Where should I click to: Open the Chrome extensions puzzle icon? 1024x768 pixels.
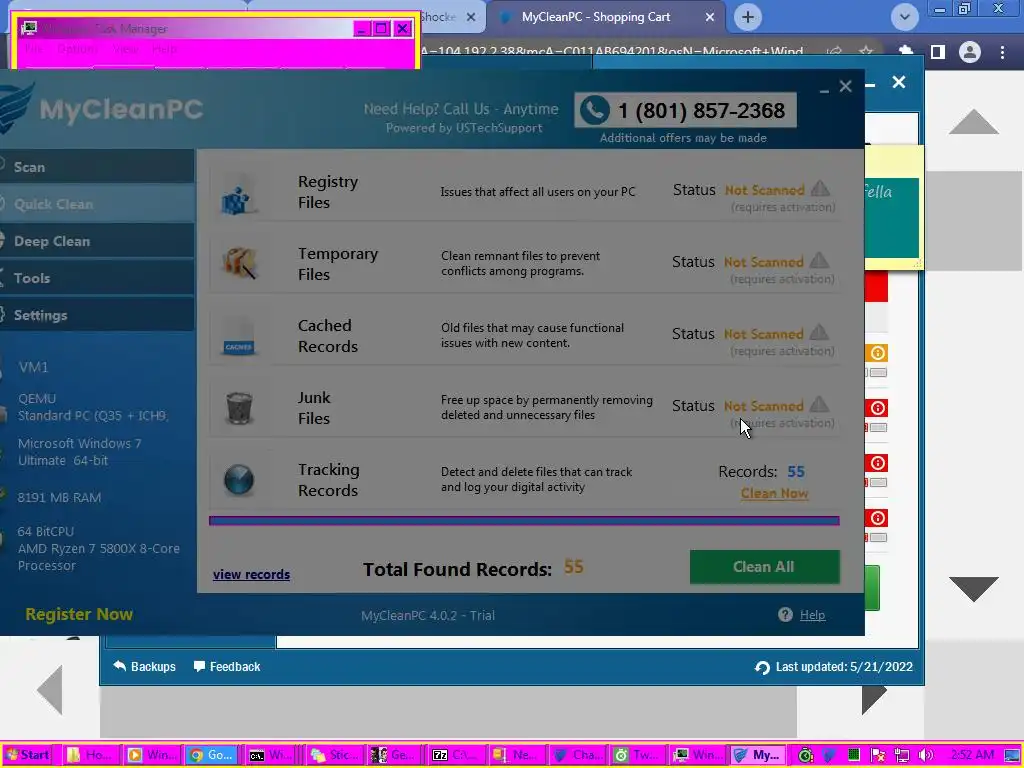[906, 52]
